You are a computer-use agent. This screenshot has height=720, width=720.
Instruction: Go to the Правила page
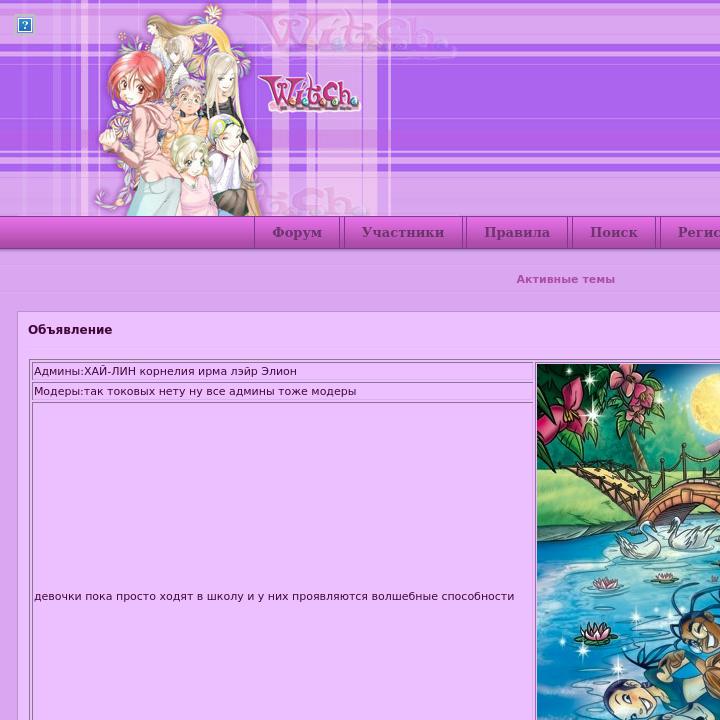pos(517,232)
